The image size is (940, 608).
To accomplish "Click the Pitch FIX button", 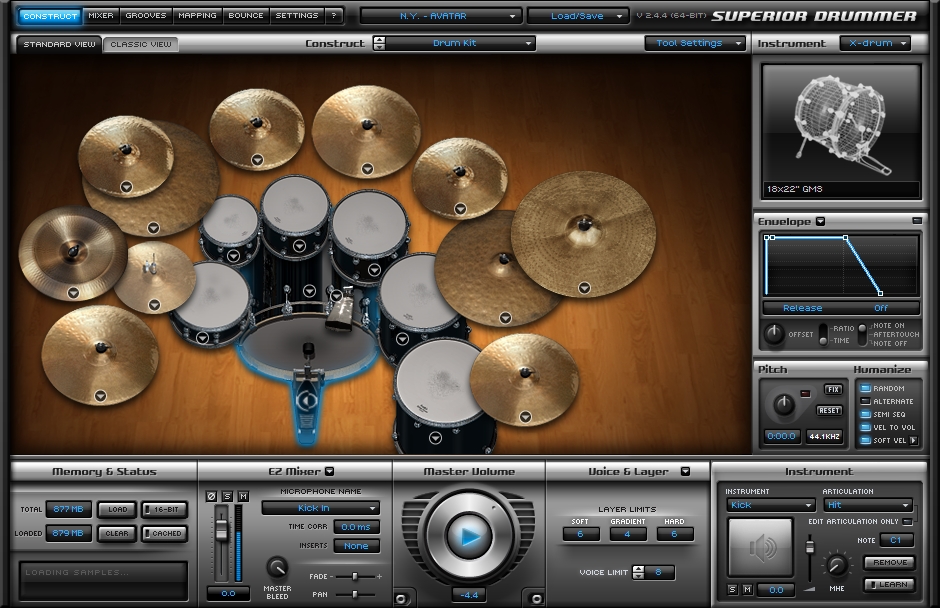I will pos(833,390).
